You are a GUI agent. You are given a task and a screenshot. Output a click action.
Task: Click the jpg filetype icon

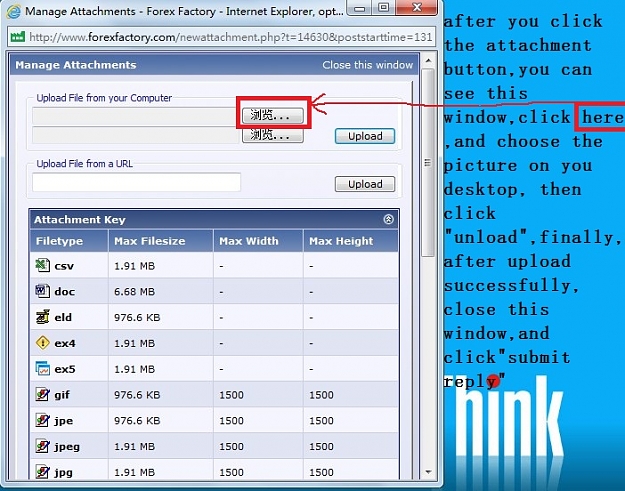point(42,472)
